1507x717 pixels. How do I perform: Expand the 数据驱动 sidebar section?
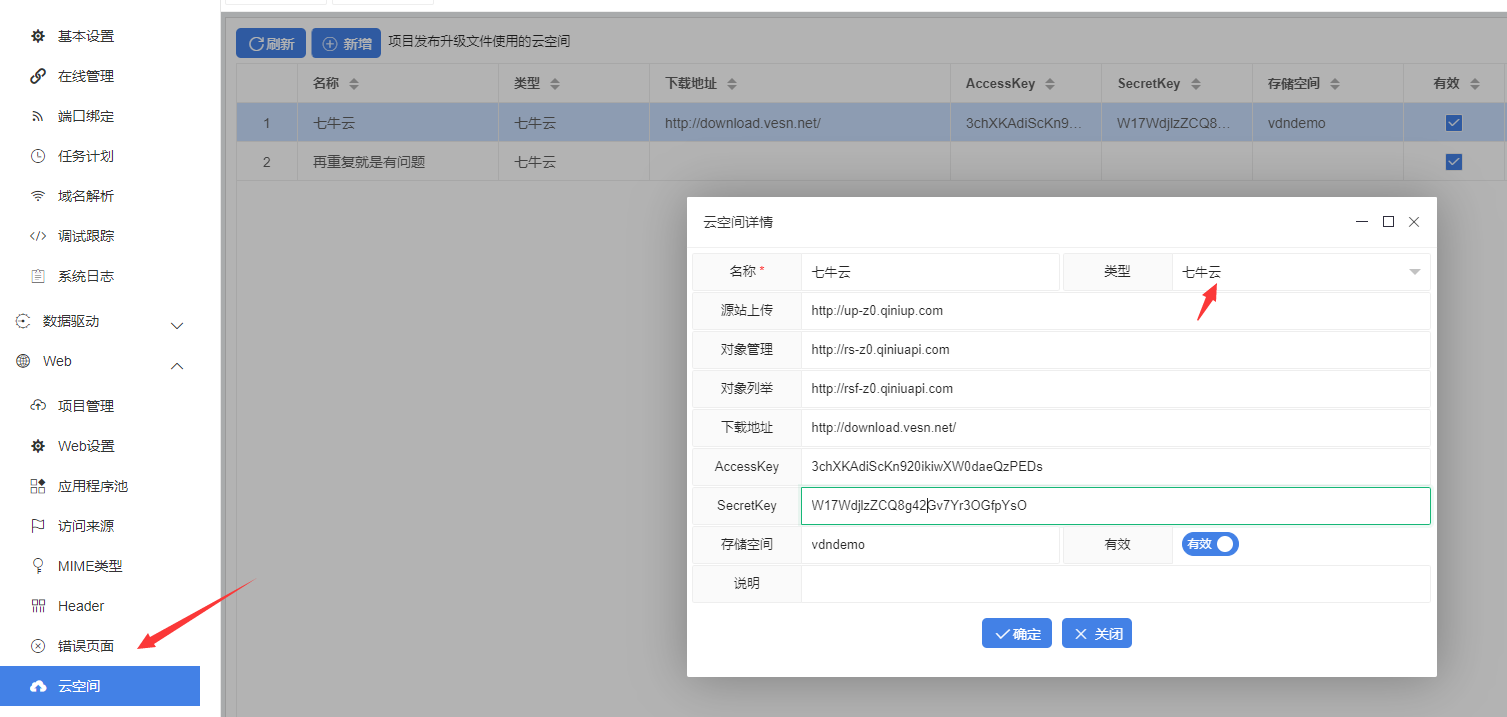[x=177, y=323]
